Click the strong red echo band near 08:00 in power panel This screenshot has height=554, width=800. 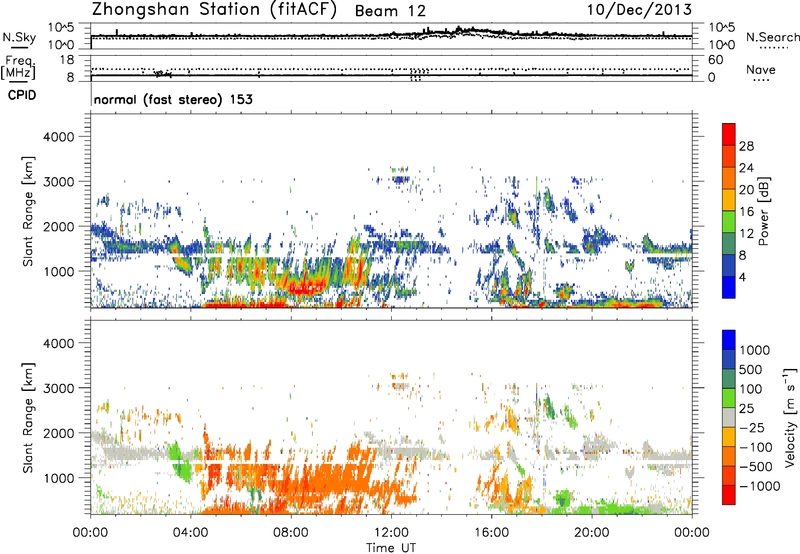coord(305,289)
